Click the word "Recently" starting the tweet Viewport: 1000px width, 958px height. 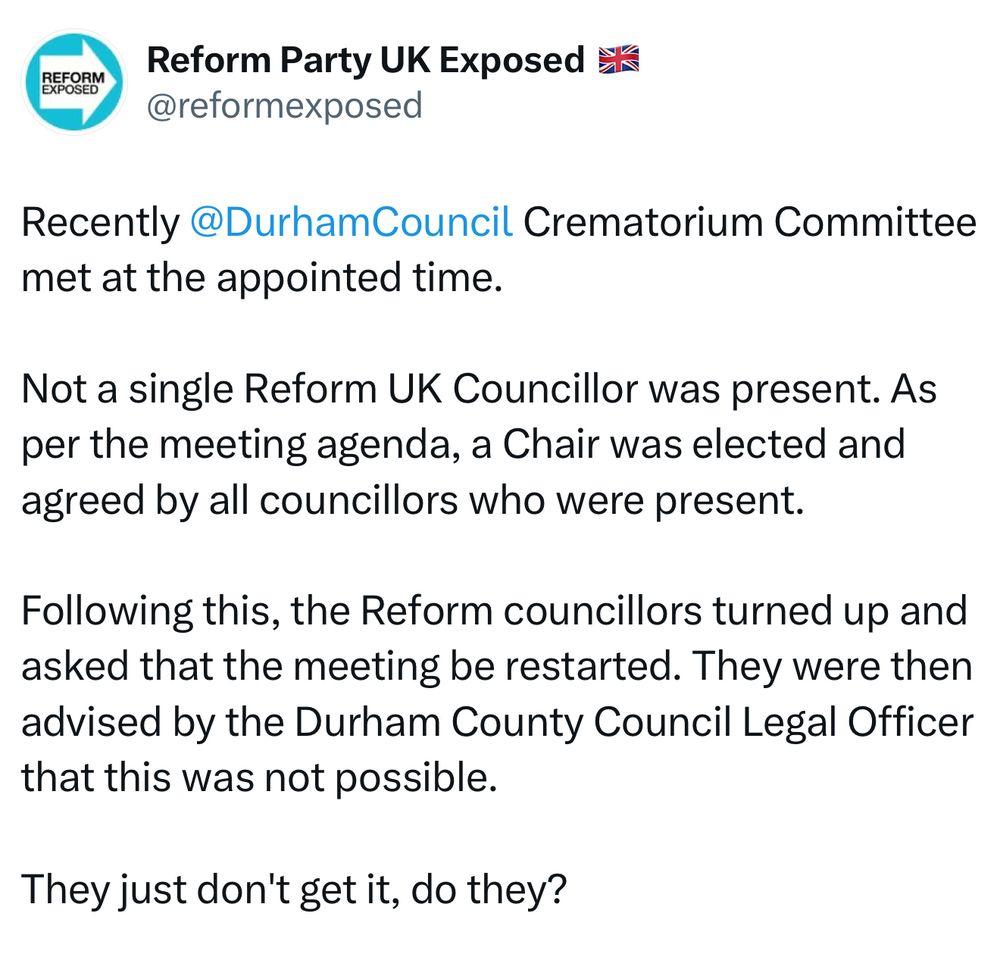coord(101,223)
